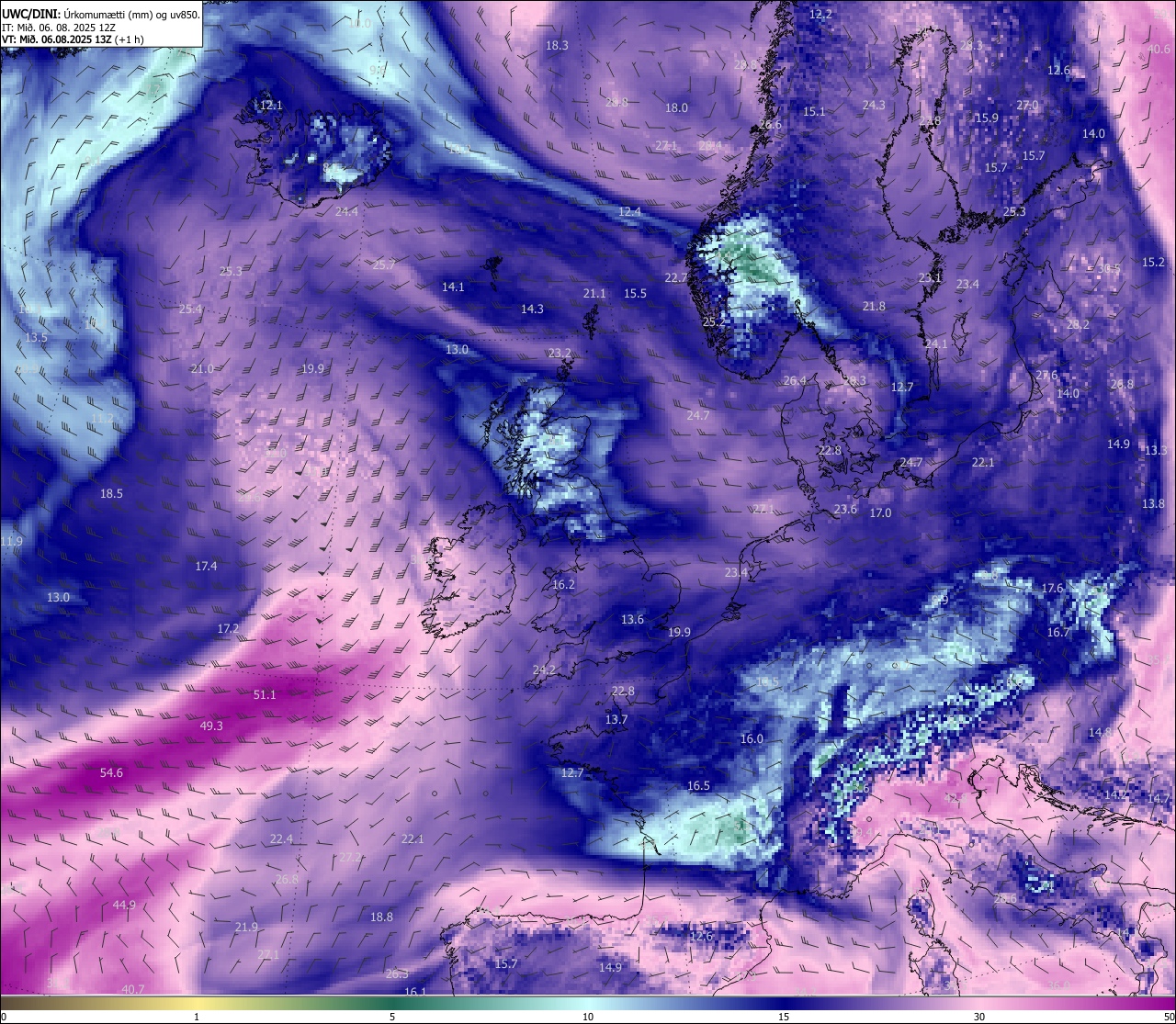Click the 12.1 value over Iceland

(271, 106)
